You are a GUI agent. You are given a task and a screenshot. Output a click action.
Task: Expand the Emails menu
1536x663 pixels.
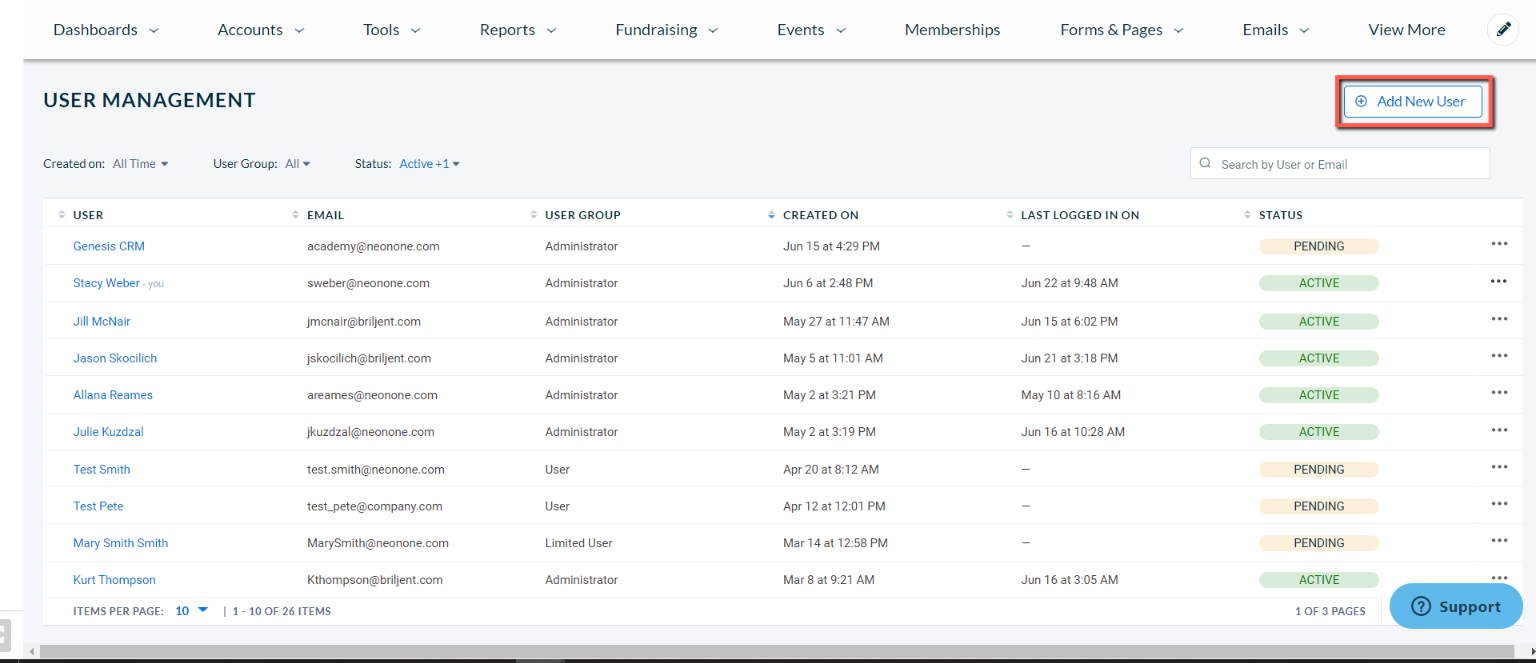1276,30
